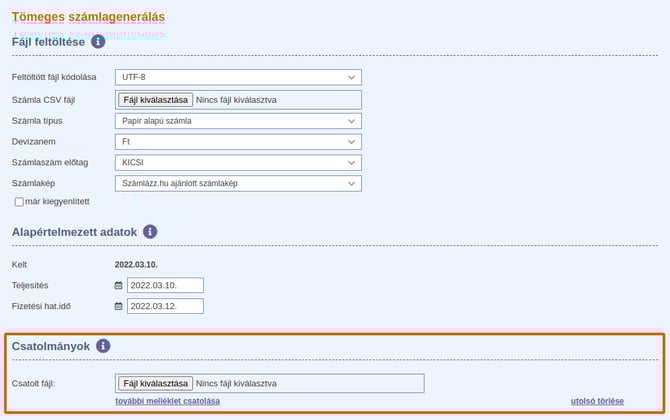Click info icon next to Fájl feltöltése
This screenshot has width=670, height=420.
click(x=98, y=42)
